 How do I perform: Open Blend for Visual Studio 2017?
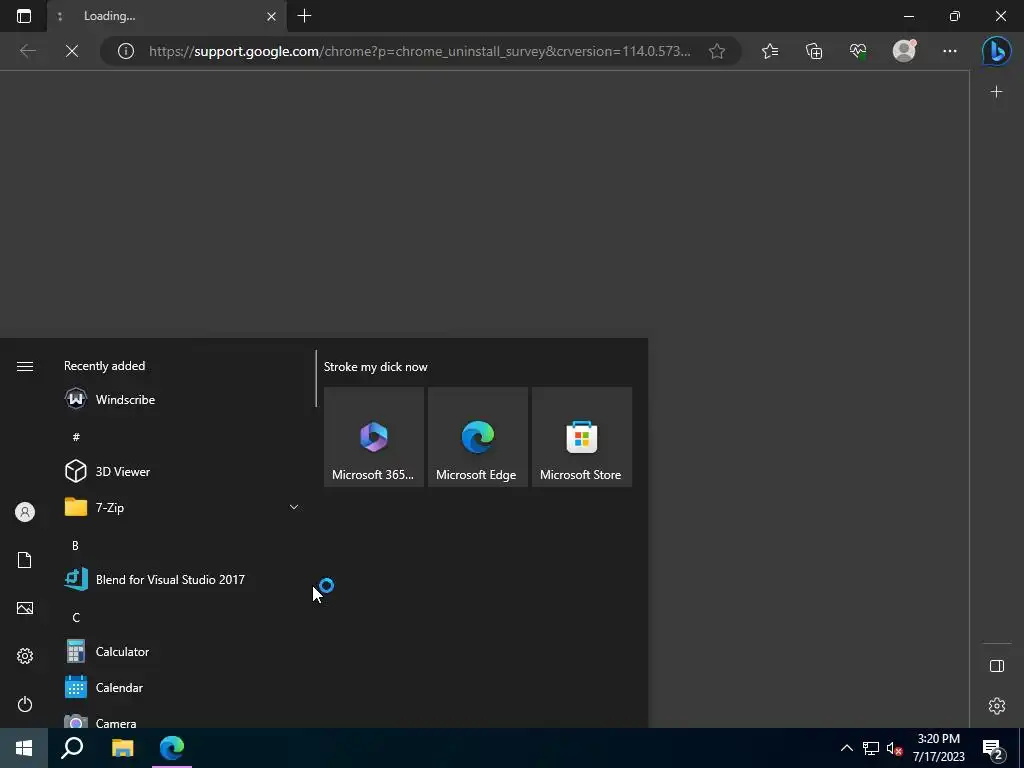point(183,579)
